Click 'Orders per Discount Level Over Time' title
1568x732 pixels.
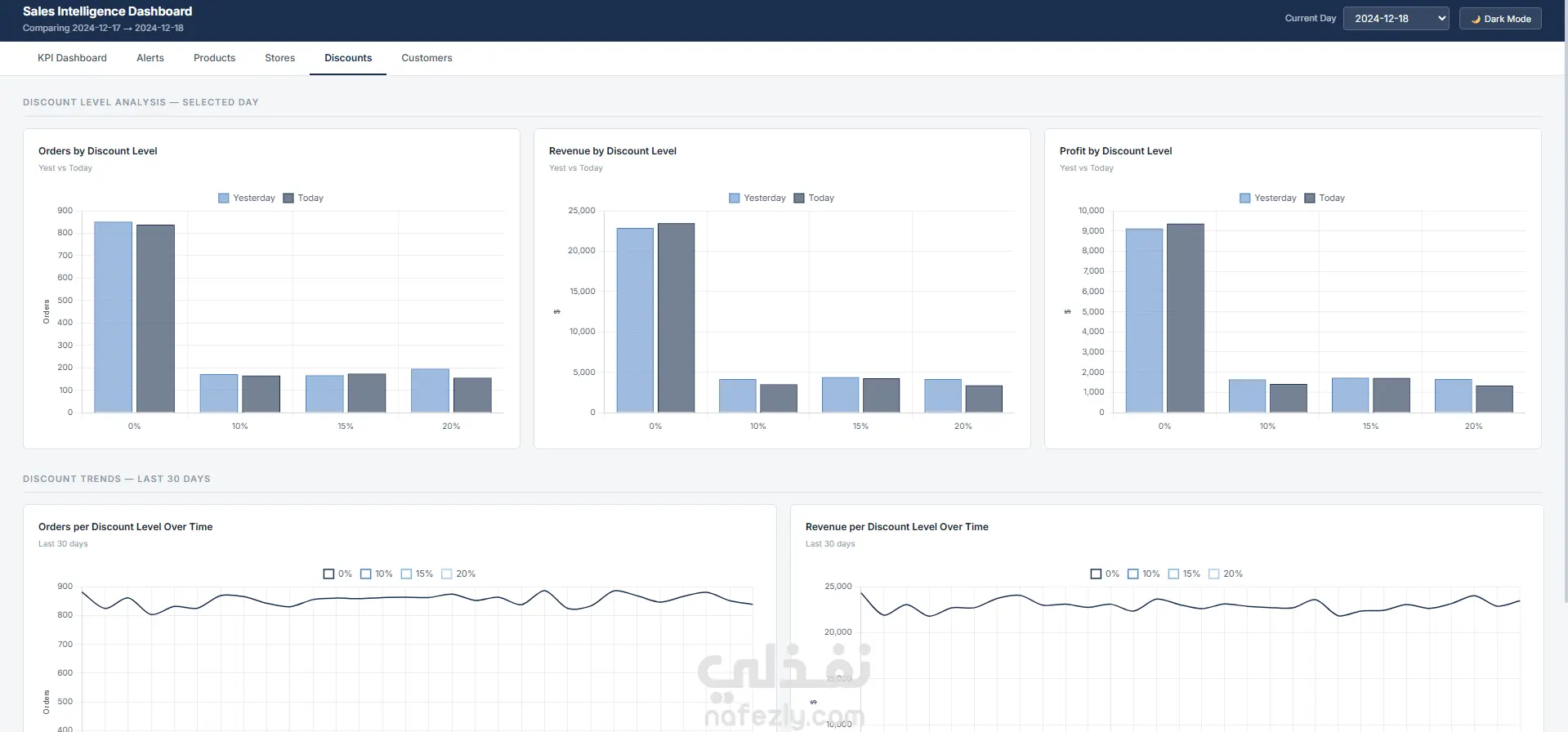pyautogui.click(x=126, y=527)
